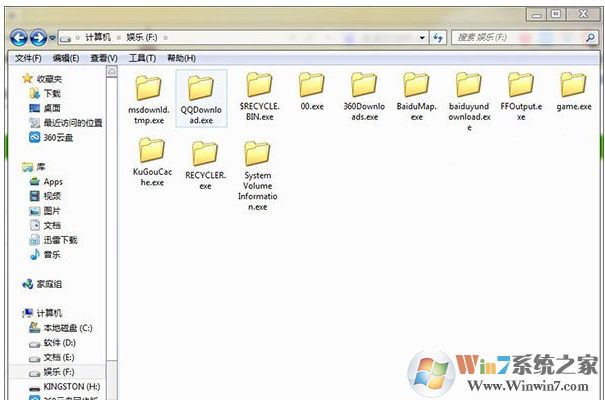The image size is (605, 400).
Task: Open 文档 (E:) drive
Action: click(52, 358)
